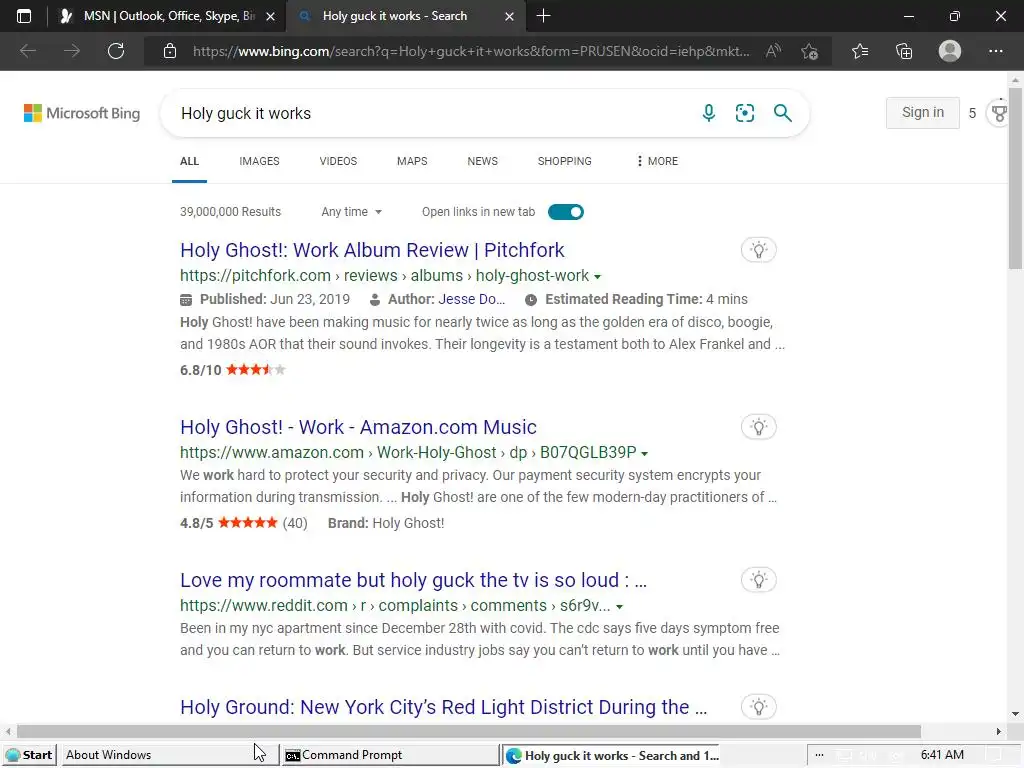Click the horizontal scrollbar thumb
This screenshot has height=768, width=1024.
point(469,731)
